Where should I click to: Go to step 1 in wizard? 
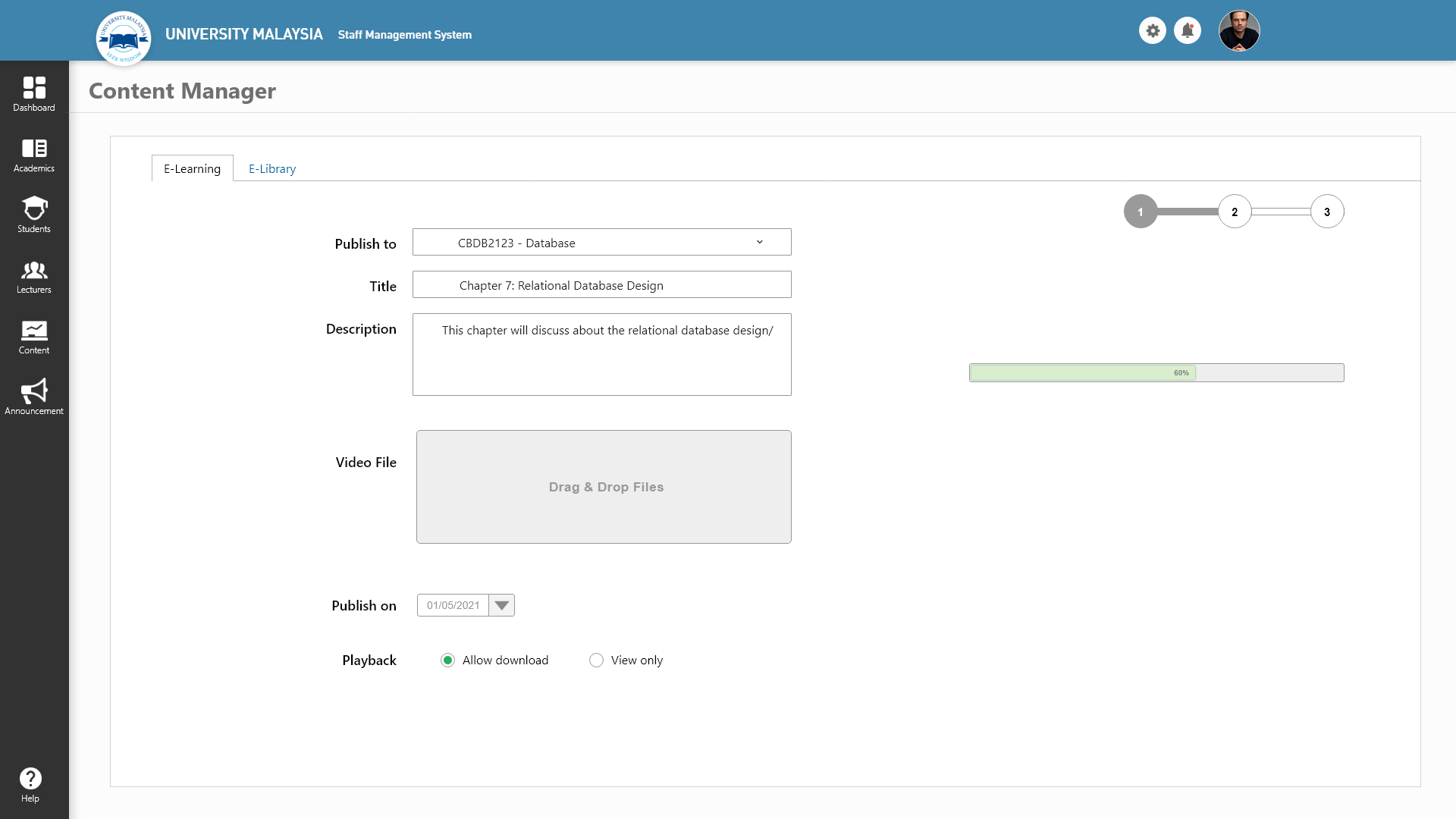[1141, 212]
